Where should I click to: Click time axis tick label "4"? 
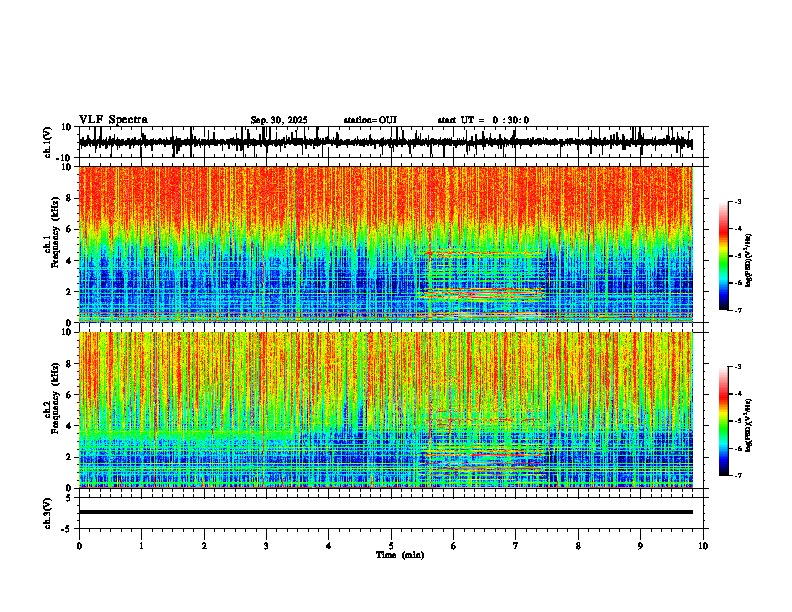(329, 546)
